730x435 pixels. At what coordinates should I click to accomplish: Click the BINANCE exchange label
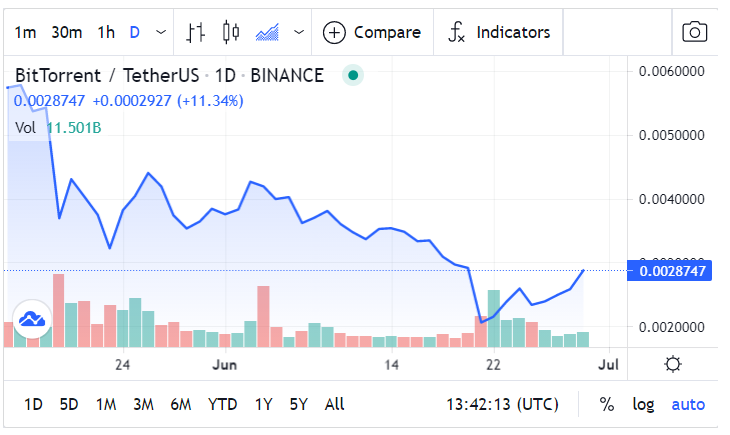[287, 75]
